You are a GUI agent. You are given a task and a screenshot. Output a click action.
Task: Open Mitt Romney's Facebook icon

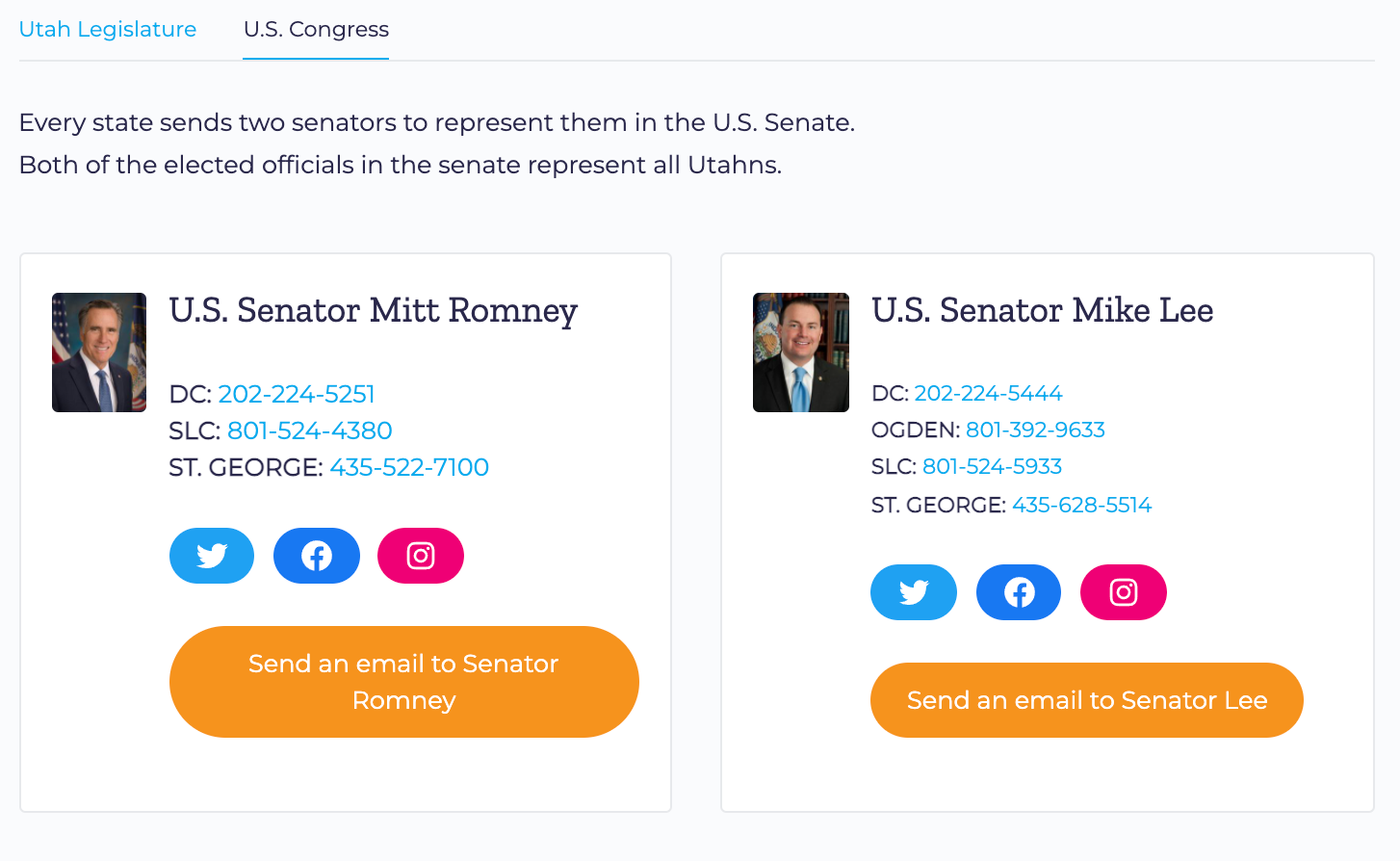(317, 556)
